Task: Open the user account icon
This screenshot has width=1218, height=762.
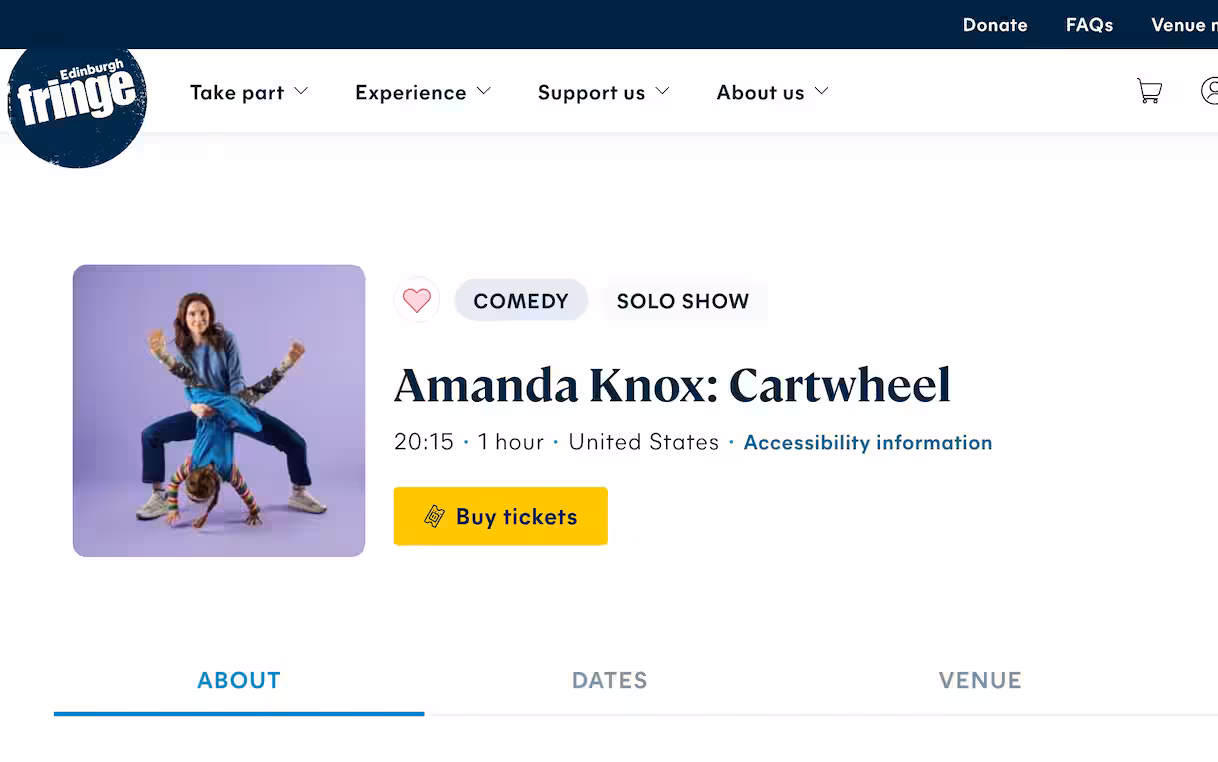Action: pyautogui.click(x=1209, y=91)
